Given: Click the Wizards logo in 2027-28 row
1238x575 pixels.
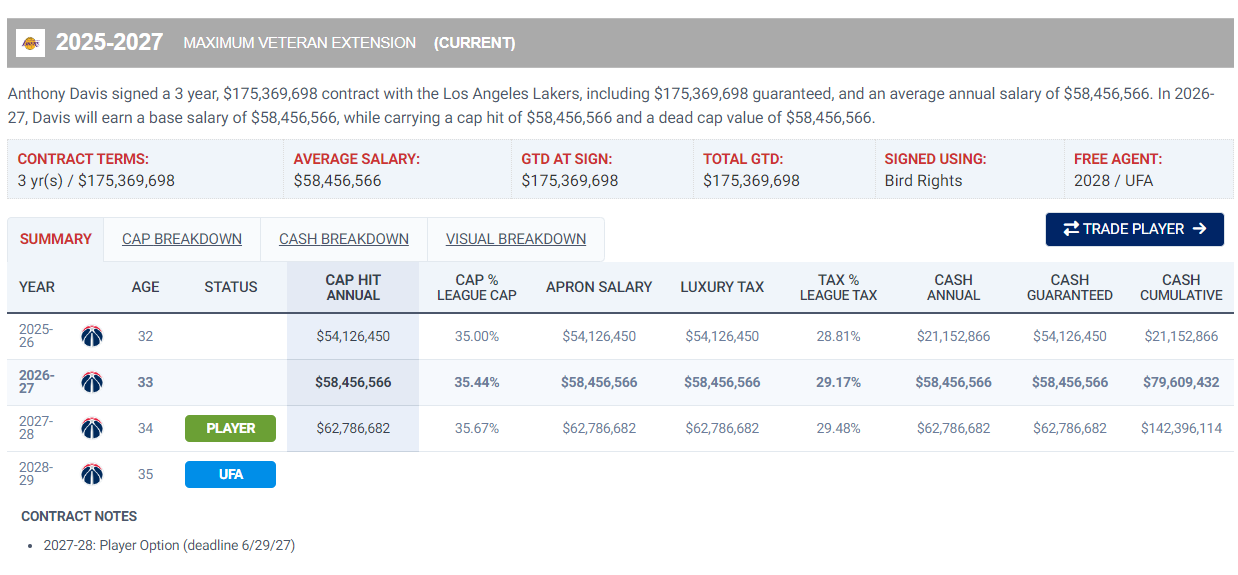Looking at the screenshot, I should [92, 428].
